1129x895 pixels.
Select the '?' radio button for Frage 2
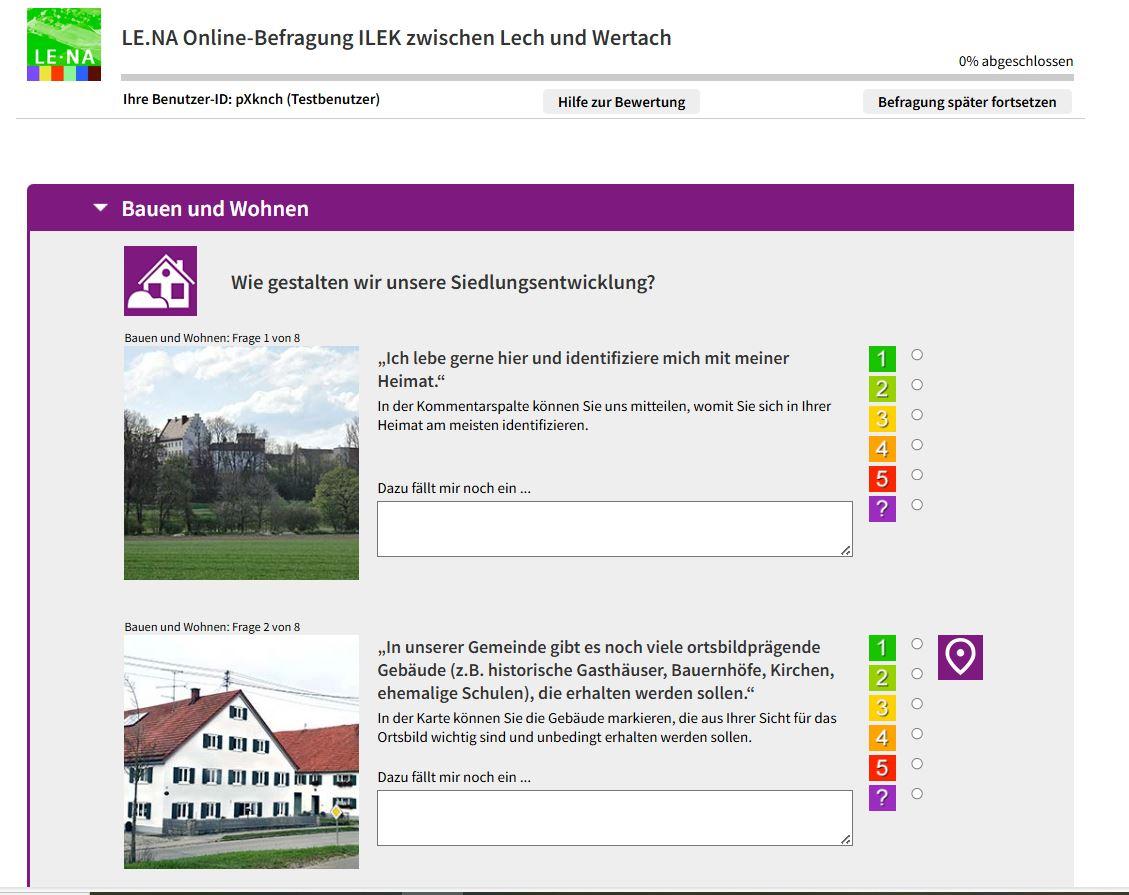click(x=917, y=793)
